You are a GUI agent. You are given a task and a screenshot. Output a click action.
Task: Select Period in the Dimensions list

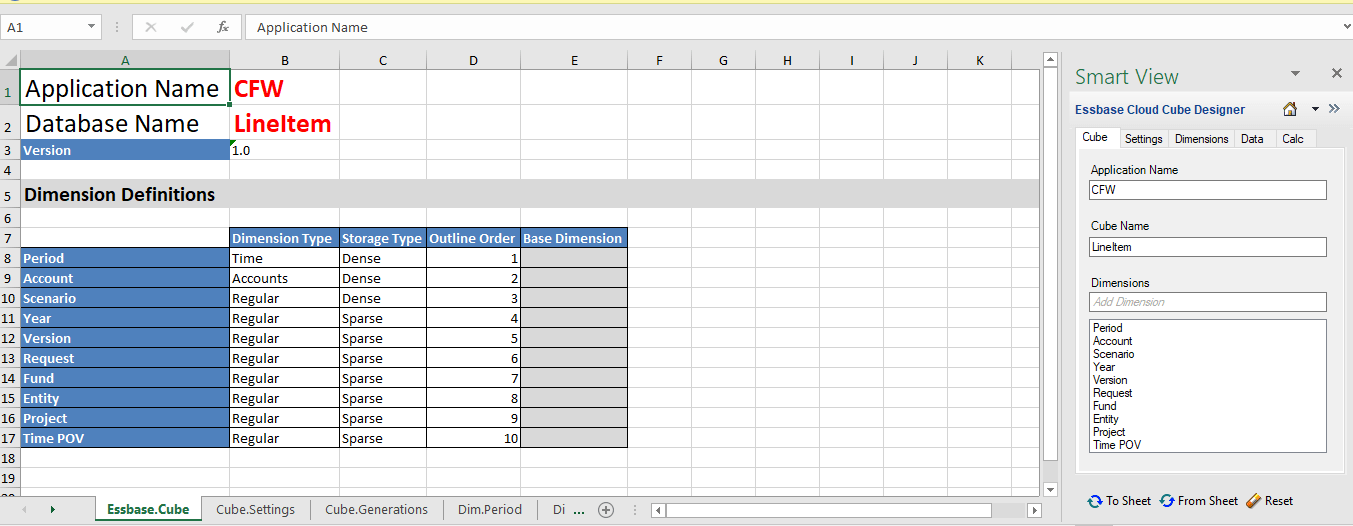pyautogui.click(x=1107, y=328)
